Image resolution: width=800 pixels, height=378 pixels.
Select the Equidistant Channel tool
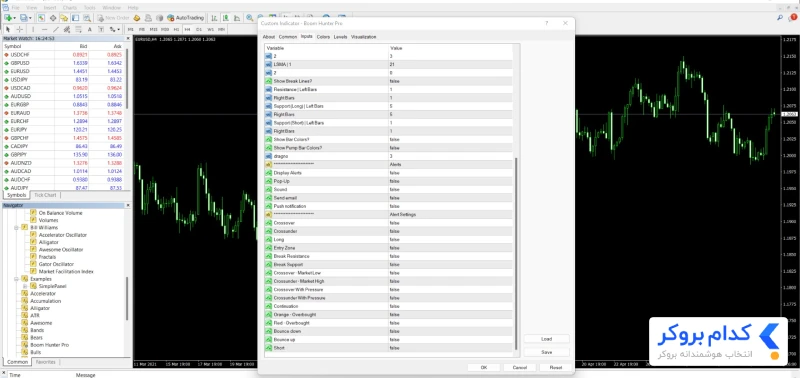(x=67, y=29)
